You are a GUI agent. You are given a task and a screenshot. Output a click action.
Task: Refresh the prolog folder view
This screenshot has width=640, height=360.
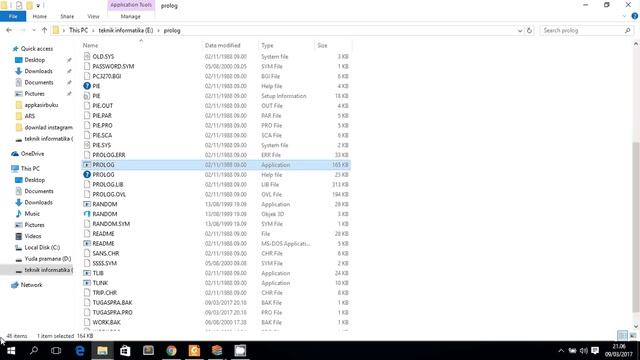tap(529, 30)
